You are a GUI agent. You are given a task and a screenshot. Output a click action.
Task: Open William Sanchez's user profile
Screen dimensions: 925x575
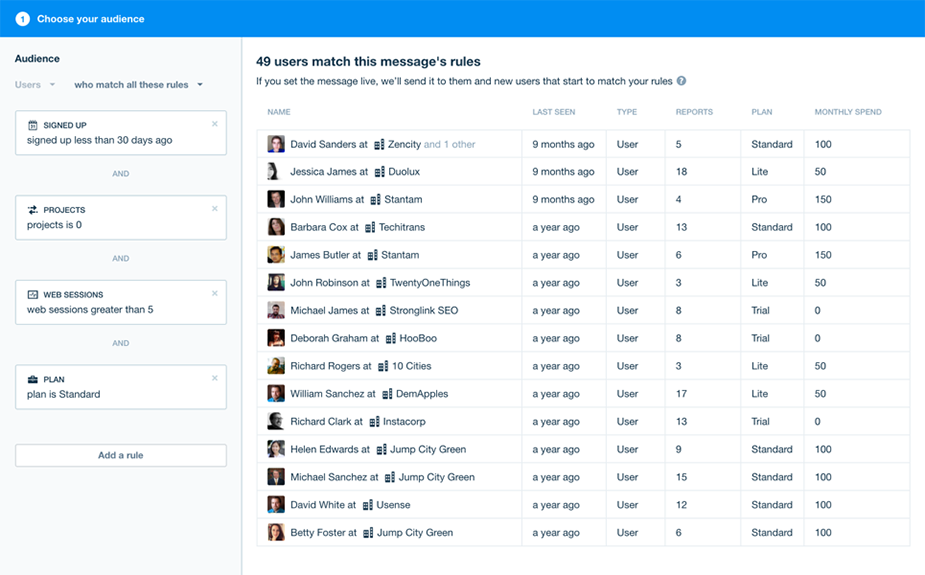click(x=327, y=393)
